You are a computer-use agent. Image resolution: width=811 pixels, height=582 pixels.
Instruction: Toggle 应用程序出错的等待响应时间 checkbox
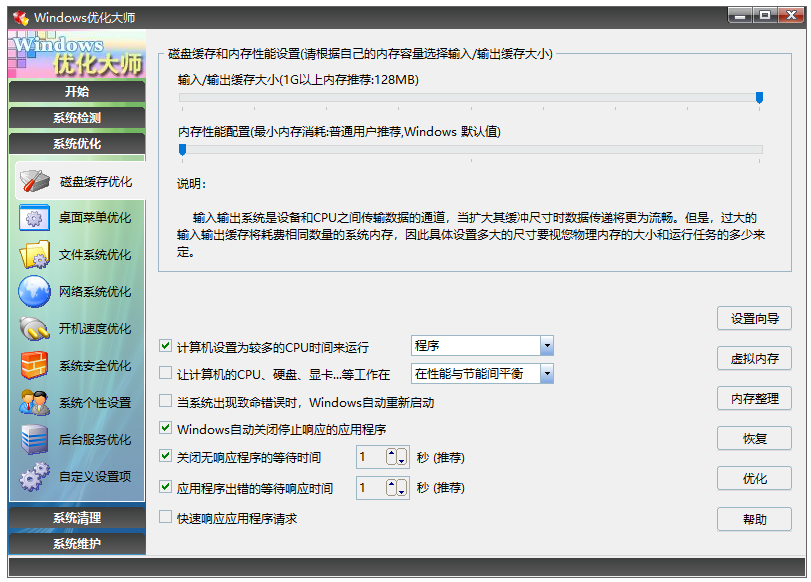[x=165, y=486]
